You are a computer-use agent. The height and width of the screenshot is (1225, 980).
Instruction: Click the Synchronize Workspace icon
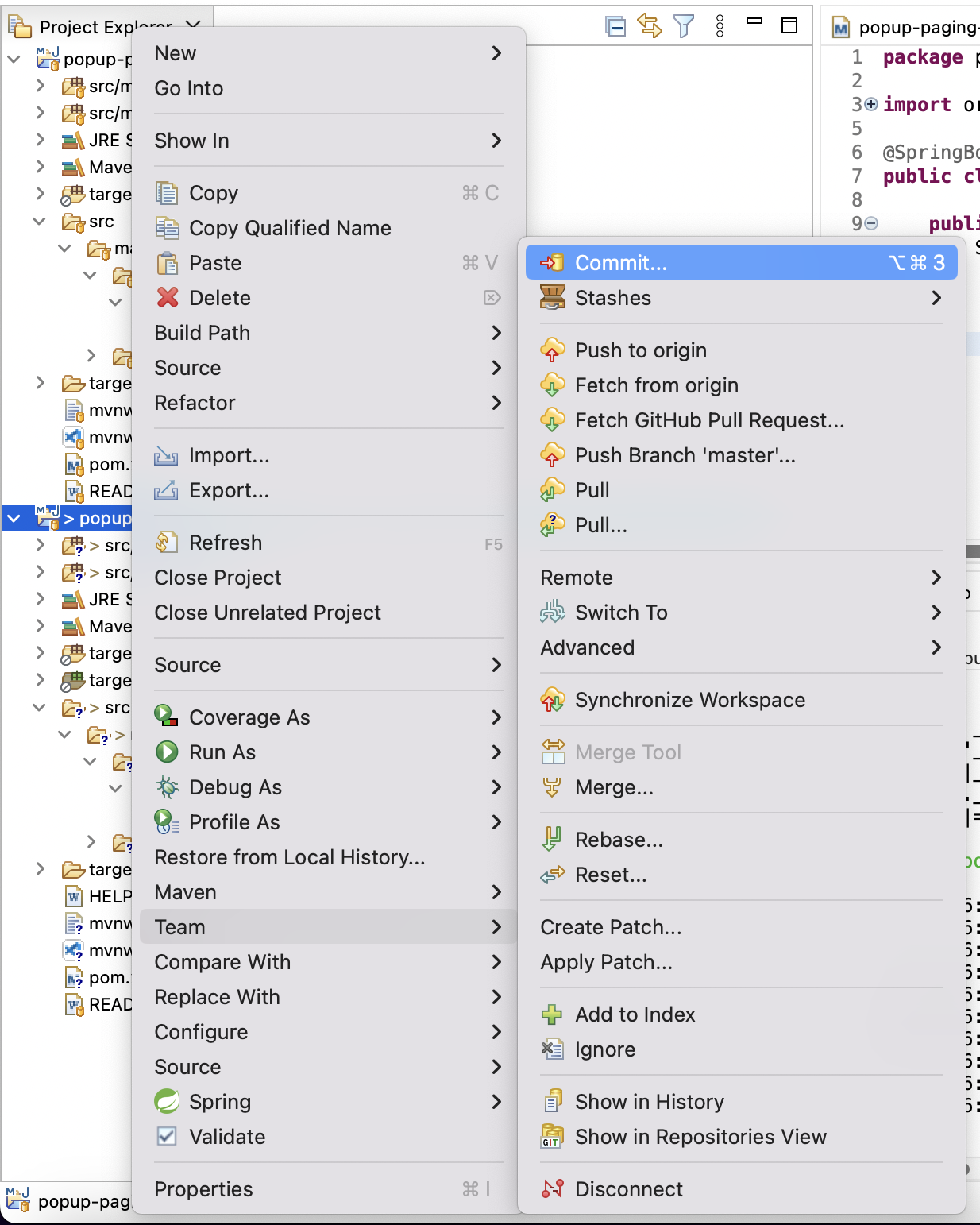coord(552,700)
